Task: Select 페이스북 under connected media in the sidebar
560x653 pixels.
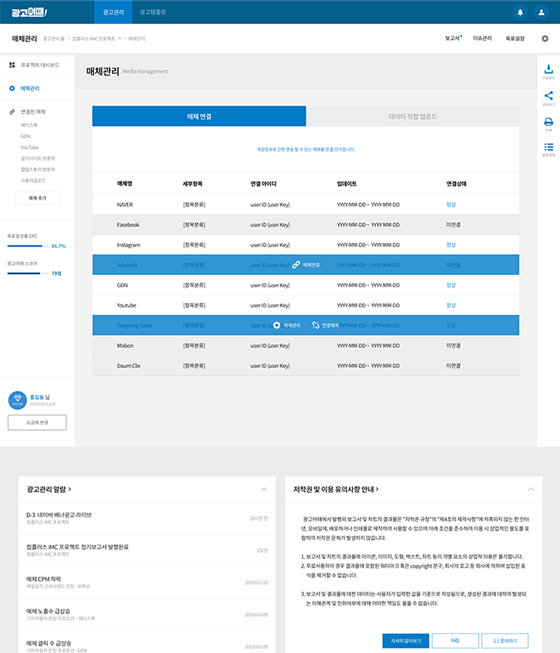Action: point(29,125)
